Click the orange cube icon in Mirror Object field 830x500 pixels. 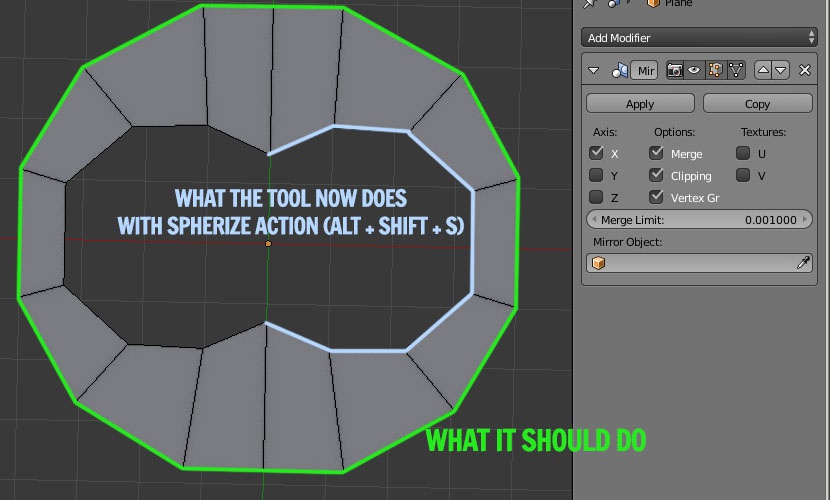pos(598,263)
